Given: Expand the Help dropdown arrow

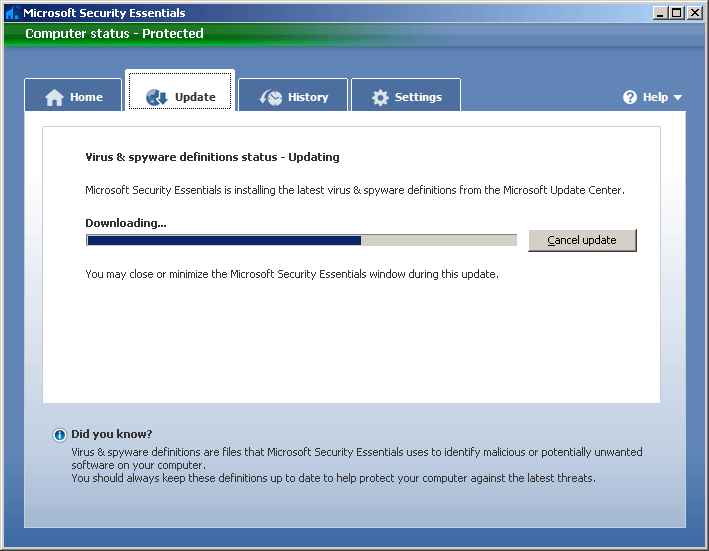Looking at the screenshot, I should click(677, 98).
